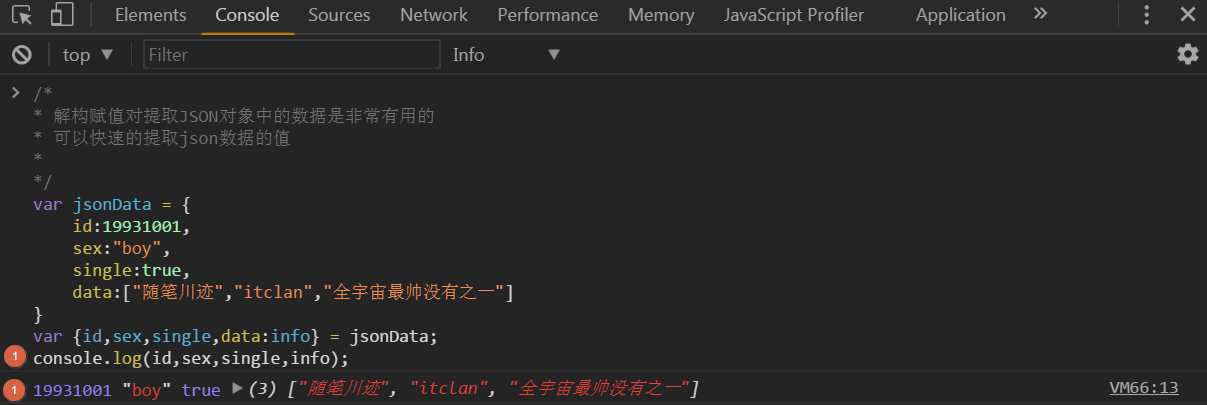The height and width of the screenshot is (405, 1207).
Task: Switch to the Application tab
Action: [x=960, y=15]
